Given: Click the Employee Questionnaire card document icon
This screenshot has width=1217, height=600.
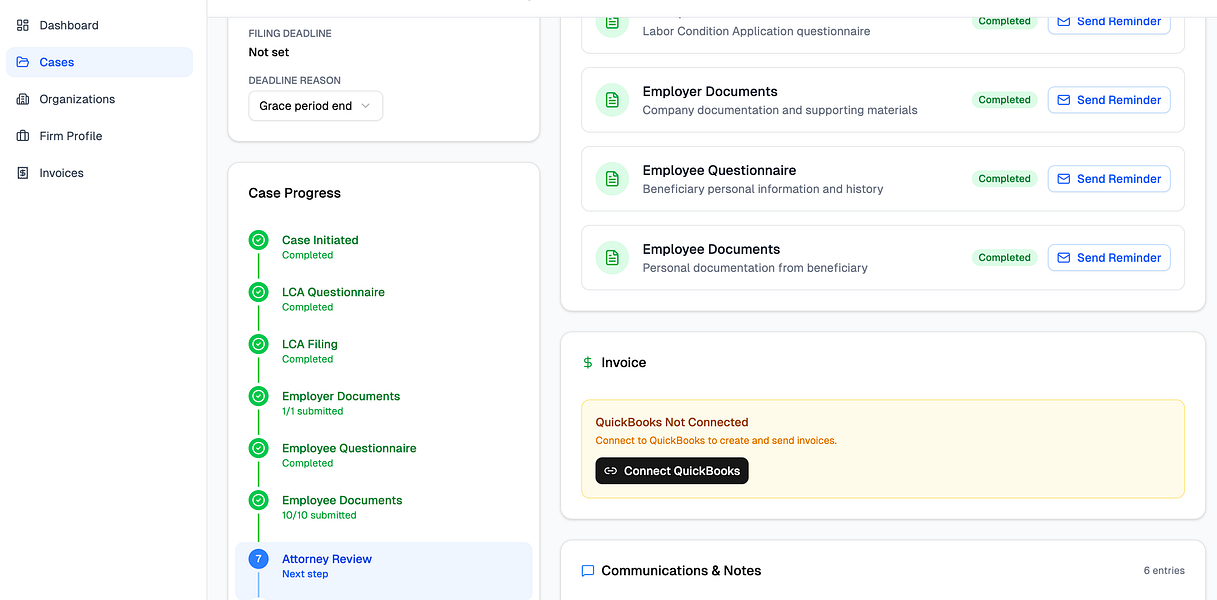Looking at the screenshot, I should [612, 179].
